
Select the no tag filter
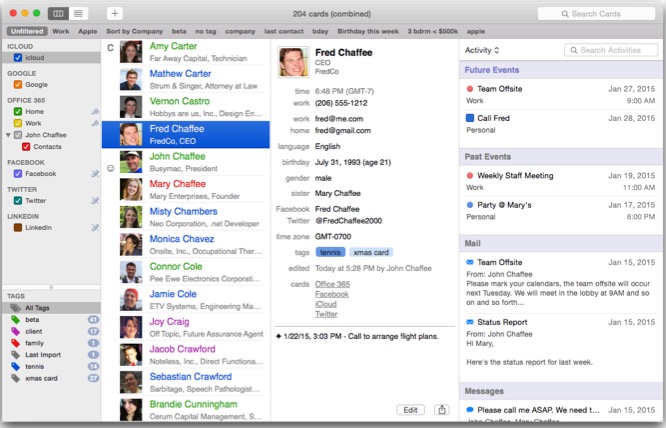[x=206, y=31]
